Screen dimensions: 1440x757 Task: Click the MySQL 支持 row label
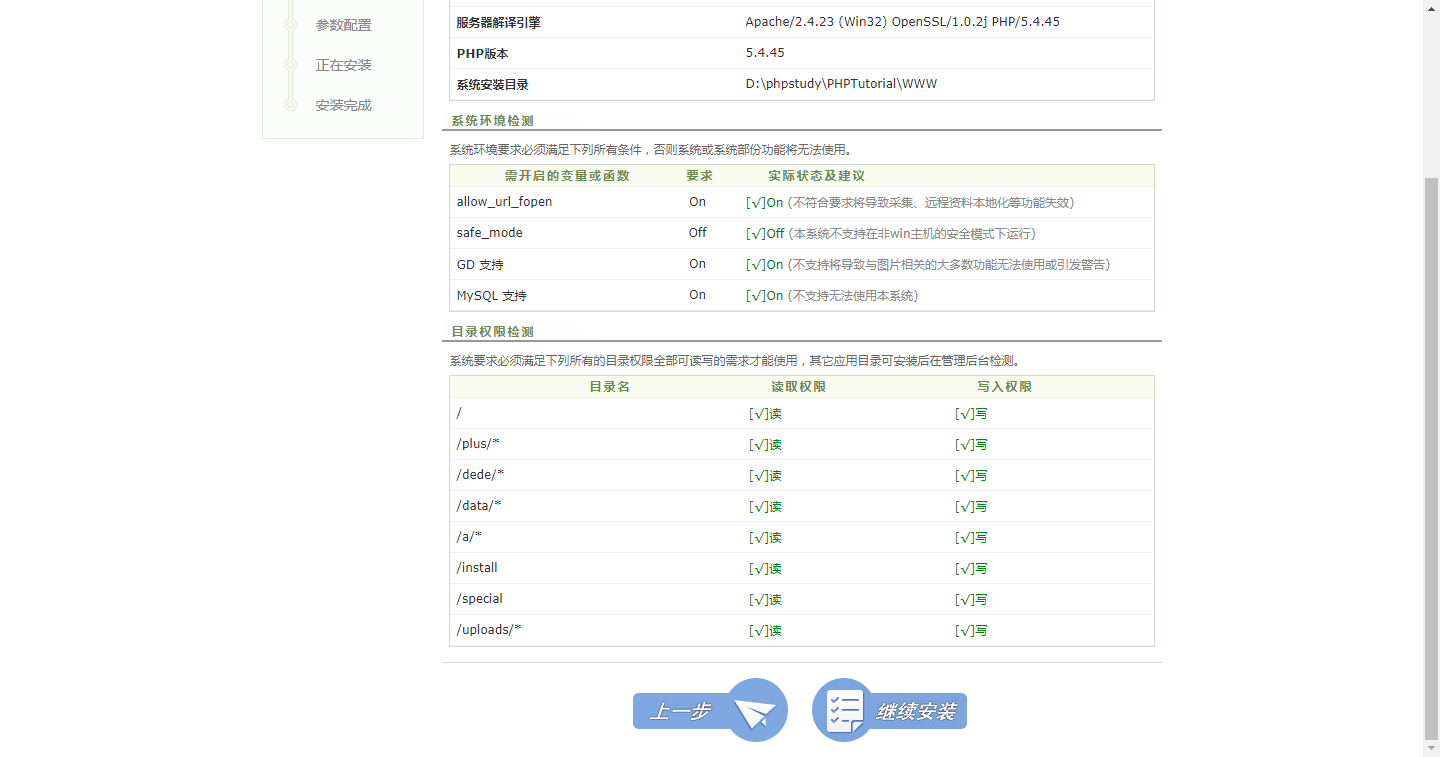pos(491,295)
